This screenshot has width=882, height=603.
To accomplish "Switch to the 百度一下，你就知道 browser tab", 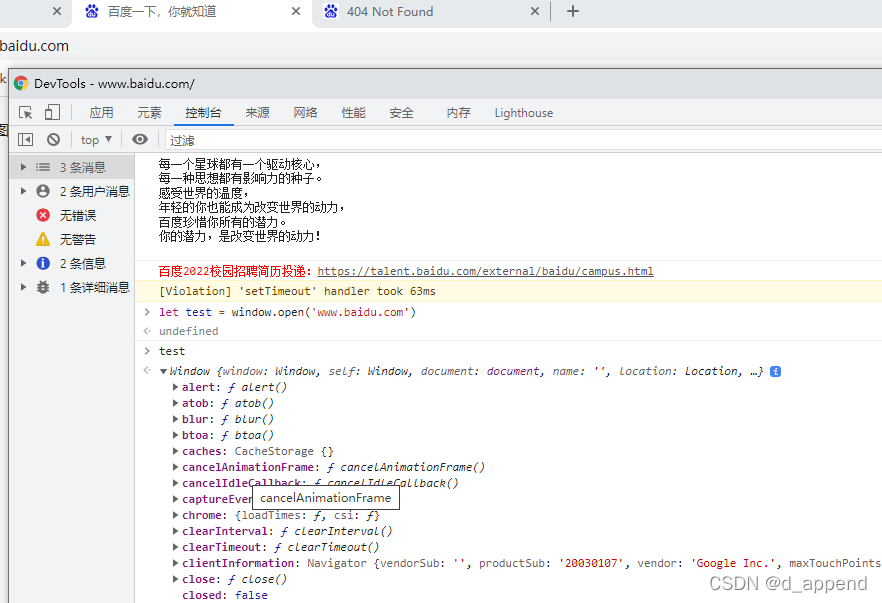I will pos(191,12).
